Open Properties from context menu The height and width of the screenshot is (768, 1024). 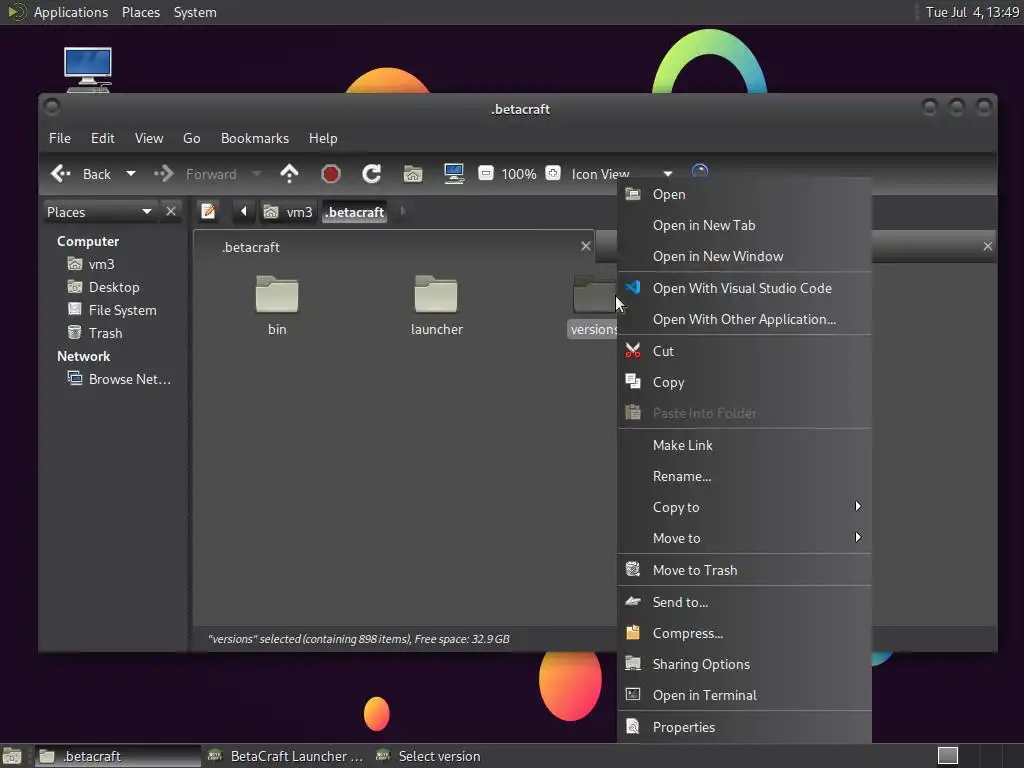[x=744, y=727]
